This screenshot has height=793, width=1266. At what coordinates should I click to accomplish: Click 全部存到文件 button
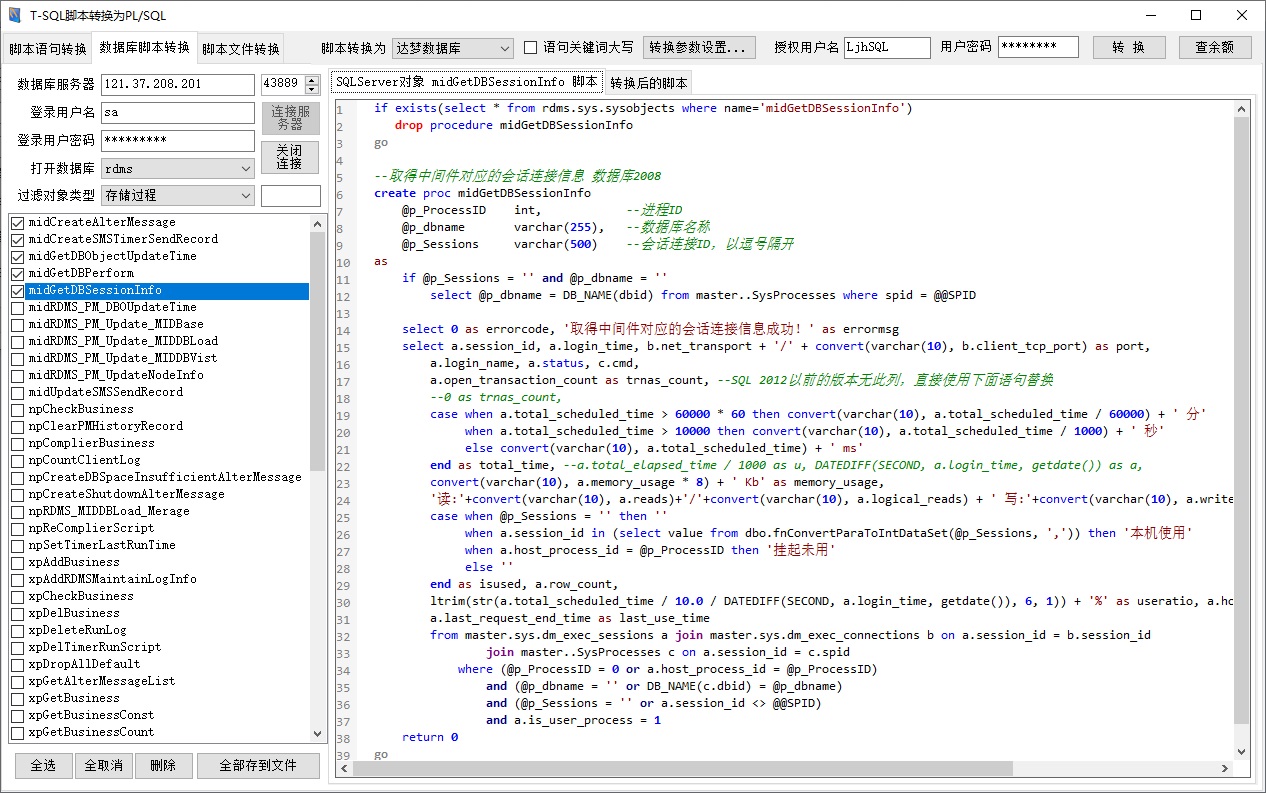[258, 765]
